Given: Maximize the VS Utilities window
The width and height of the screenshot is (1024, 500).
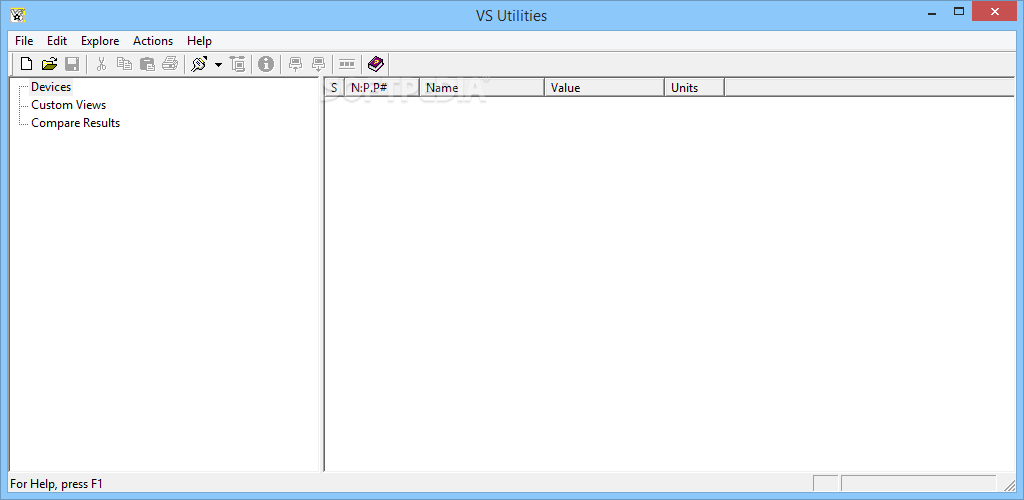Looking at the screenshot, I should coord(959,11).
